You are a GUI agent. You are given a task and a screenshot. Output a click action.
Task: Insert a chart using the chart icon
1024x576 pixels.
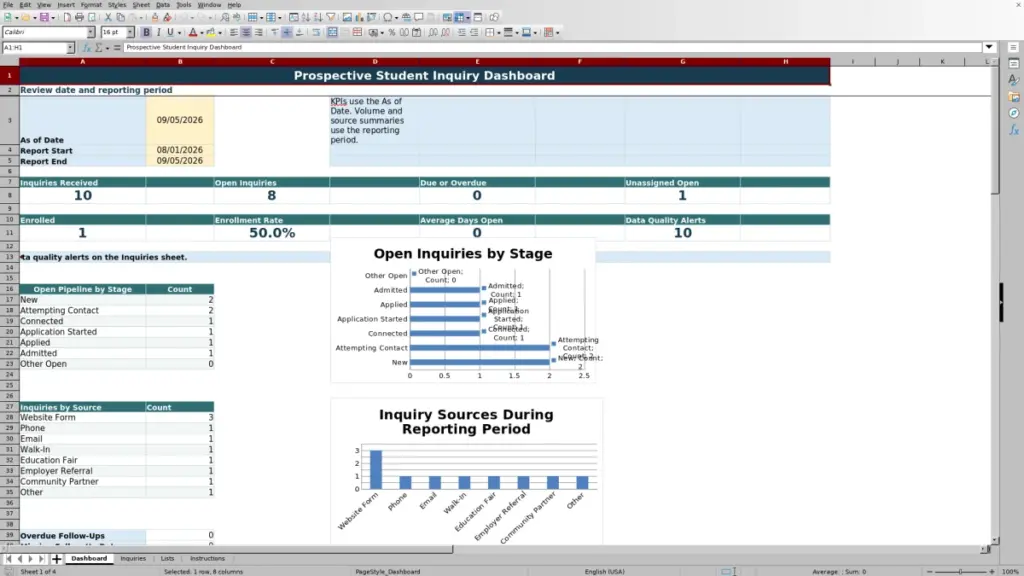point(359,17)
